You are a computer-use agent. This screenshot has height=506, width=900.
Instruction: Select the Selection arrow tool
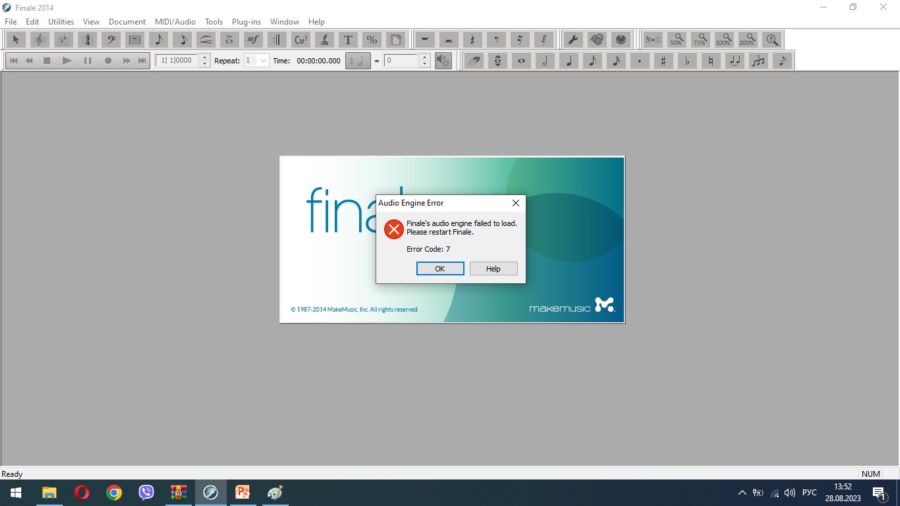click(15, 40)
